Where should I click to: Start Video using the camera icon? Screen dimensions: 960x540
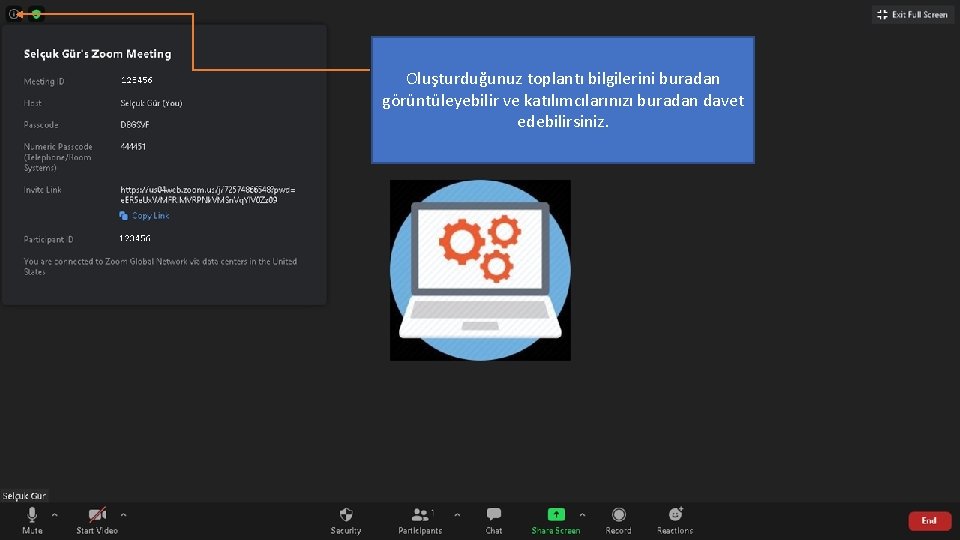[x=97, y=521]
